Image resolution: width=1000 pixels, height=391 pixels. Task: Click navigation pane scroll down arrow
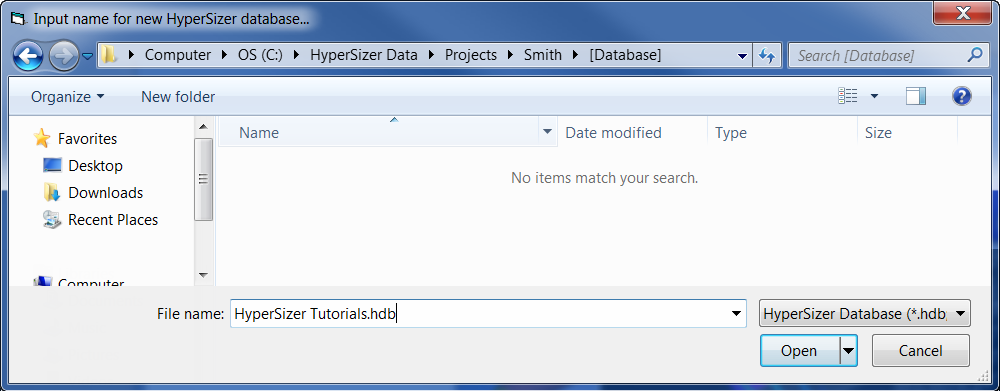[x=203, y=276]
